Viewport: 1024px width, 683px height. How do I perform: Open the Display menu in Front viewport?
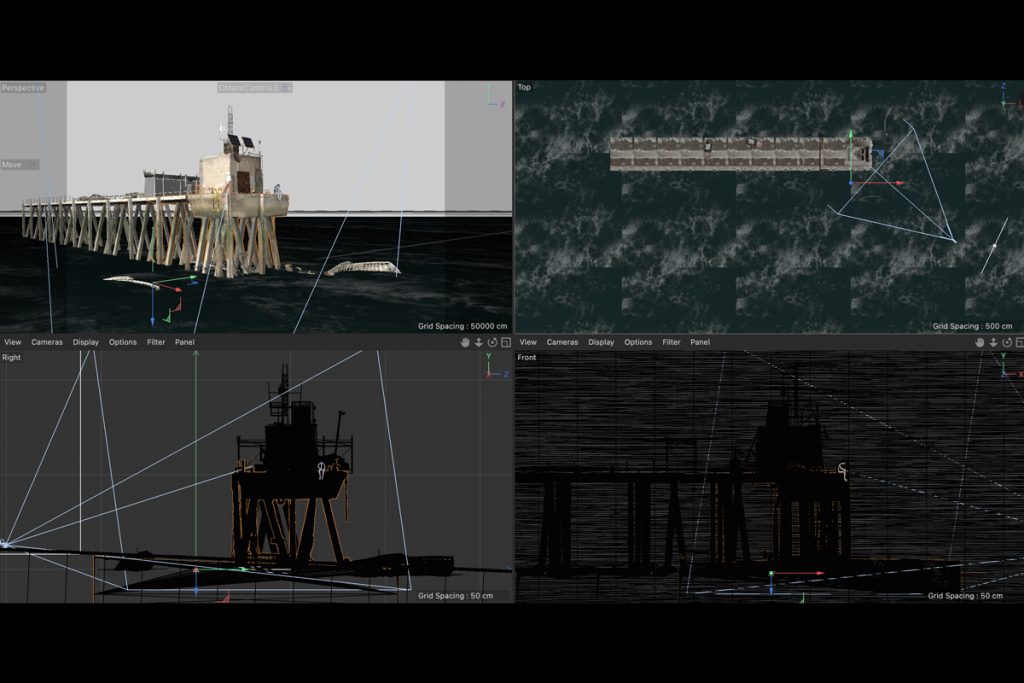(601, 342)
